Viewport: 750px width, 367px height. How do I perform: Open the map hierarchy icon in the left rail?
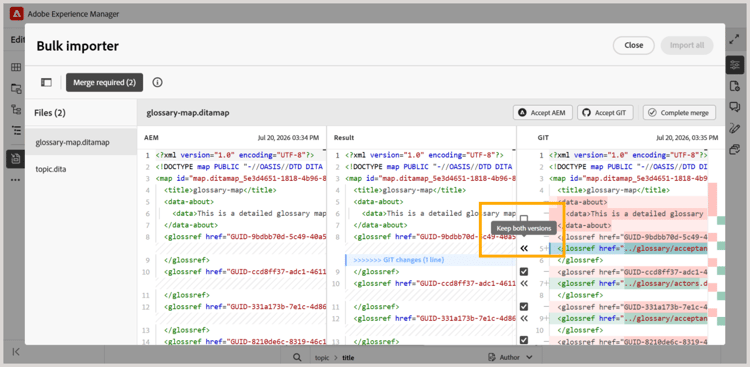[16, 109]
